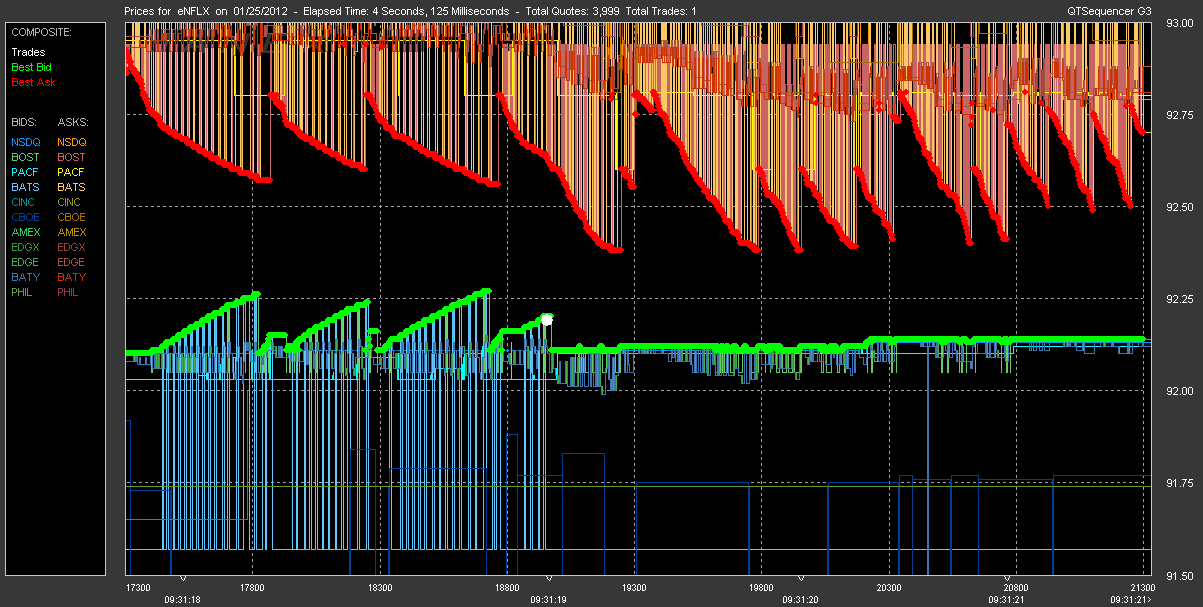
Task: Click the 09:31:21> time label
Action: [1130, 600]
